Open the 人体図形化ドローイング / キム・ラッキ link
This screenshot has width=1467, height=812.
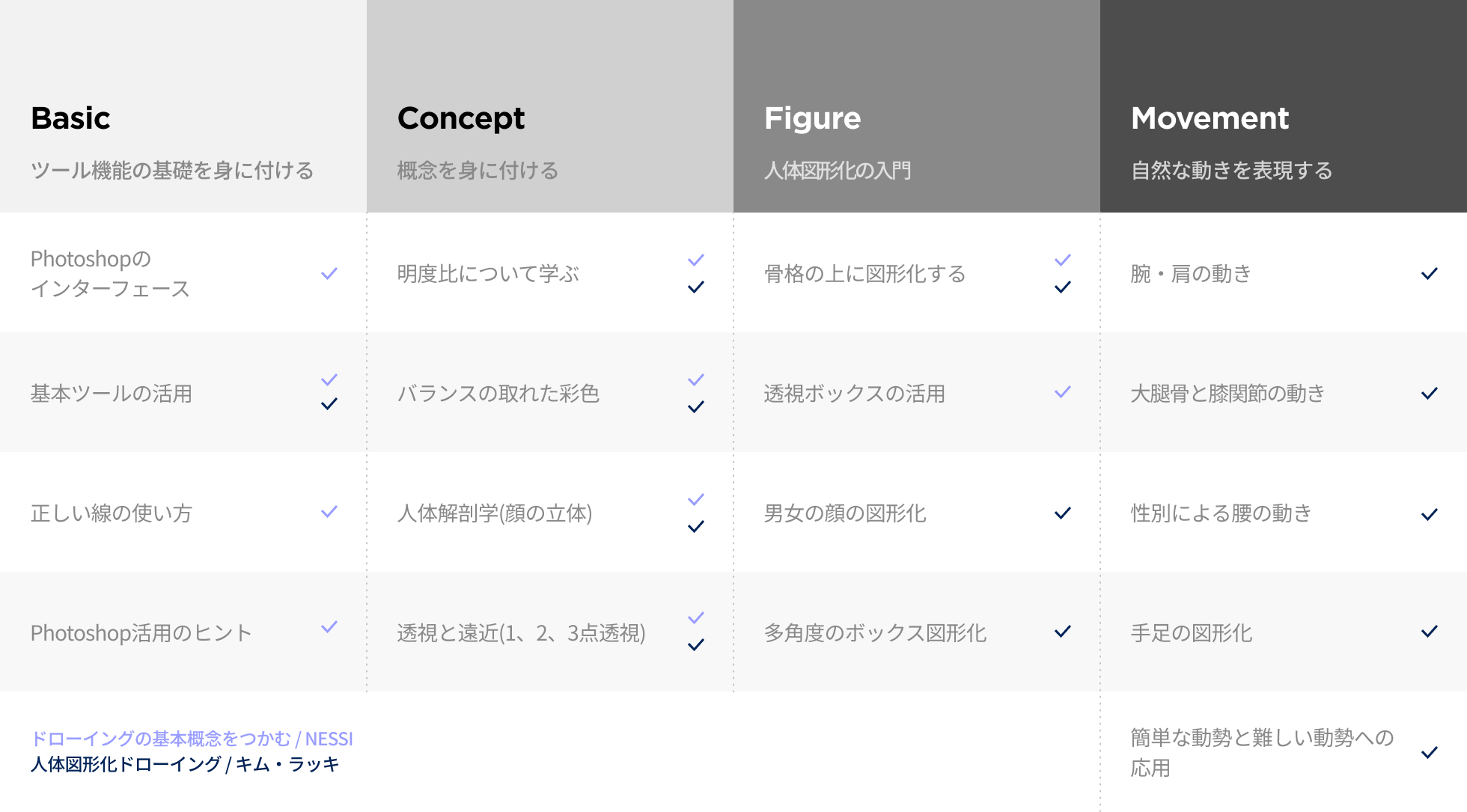(185, 764)
